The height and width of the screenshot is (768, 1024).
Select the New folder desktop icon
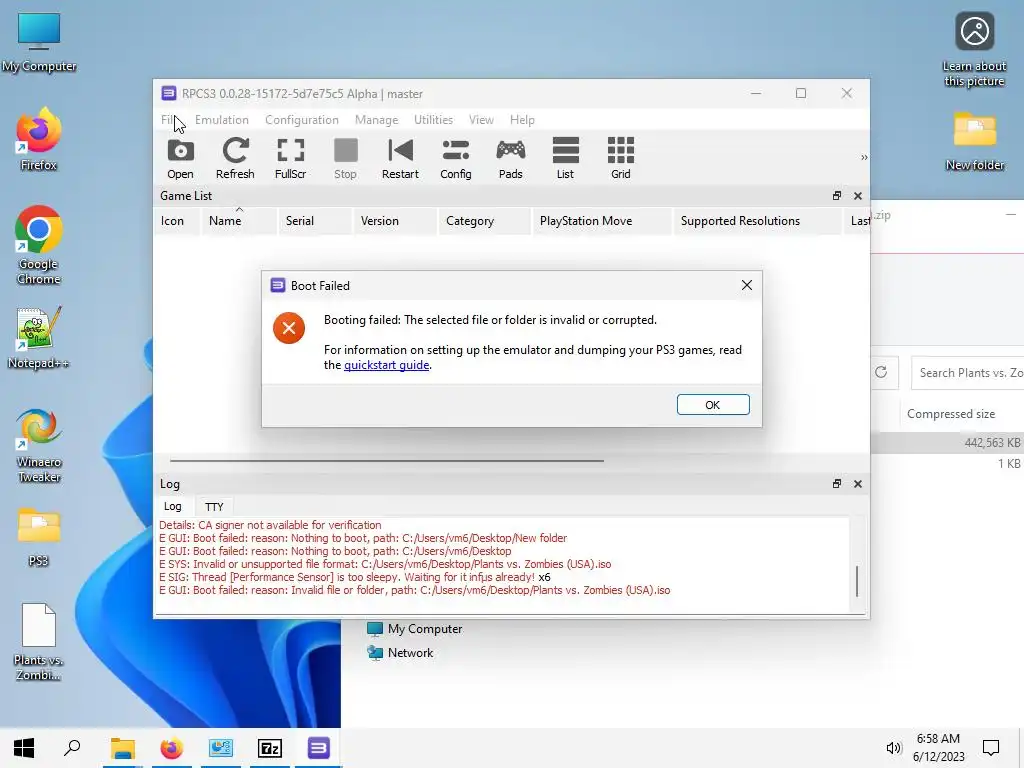point(974,141)
